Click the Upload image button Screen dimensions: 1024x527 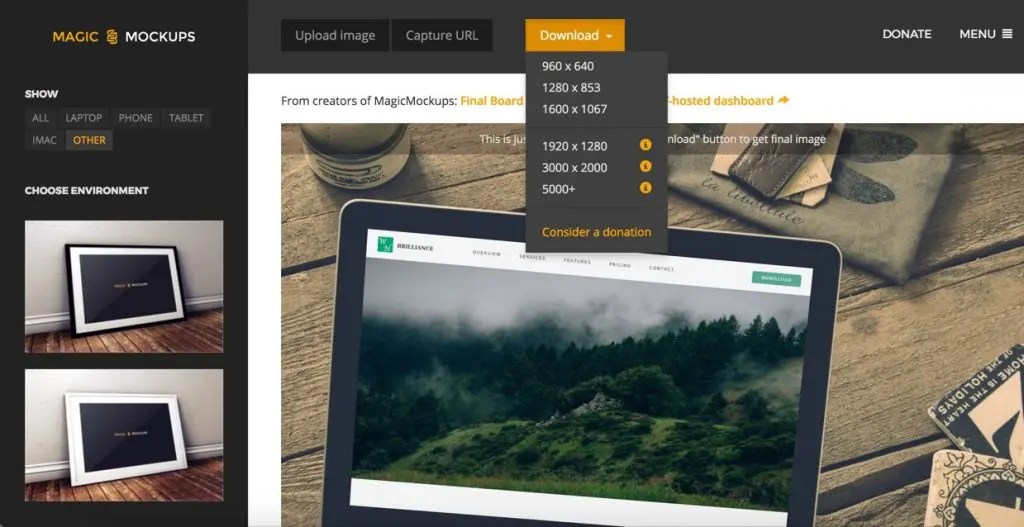[x=335, y=35]
